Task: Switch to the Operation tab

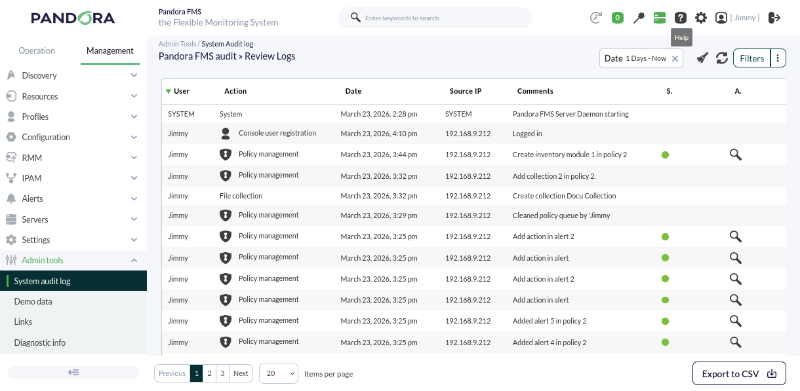Action: [x=37, y=51]
